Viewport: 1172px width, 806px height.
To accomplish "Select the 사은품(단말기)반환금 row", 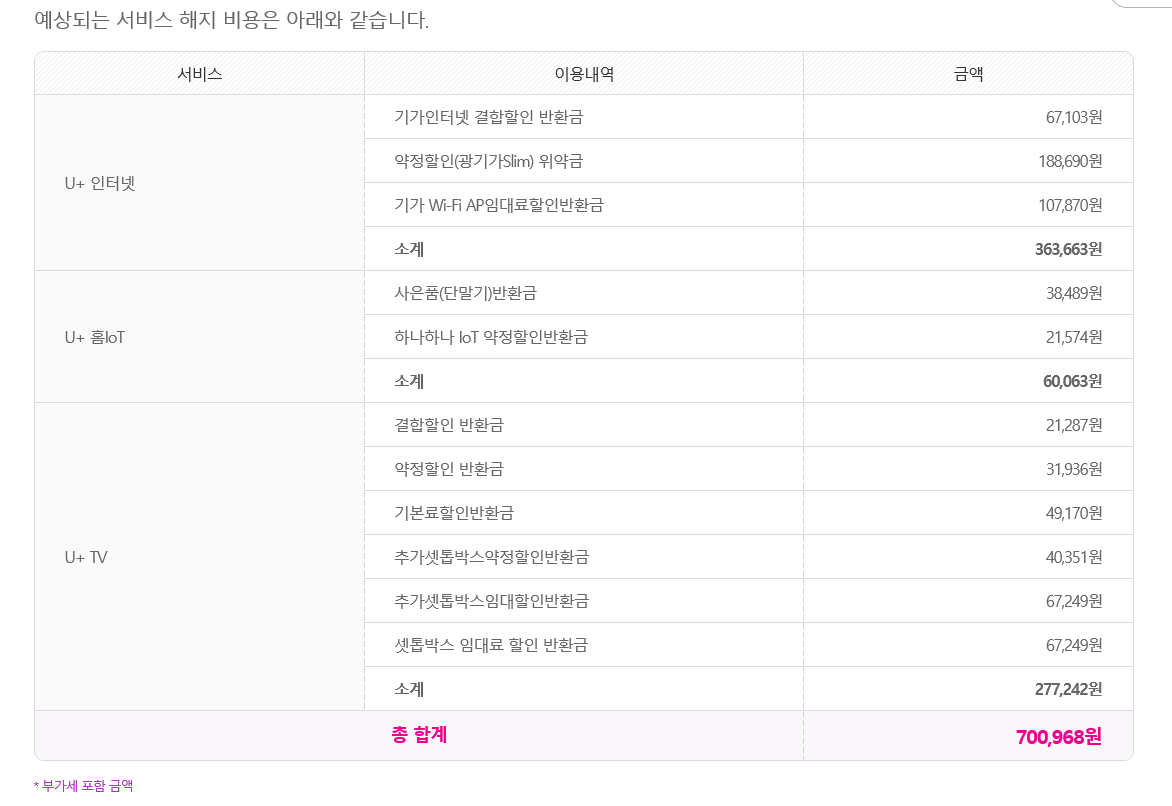I will pos(466,294).
